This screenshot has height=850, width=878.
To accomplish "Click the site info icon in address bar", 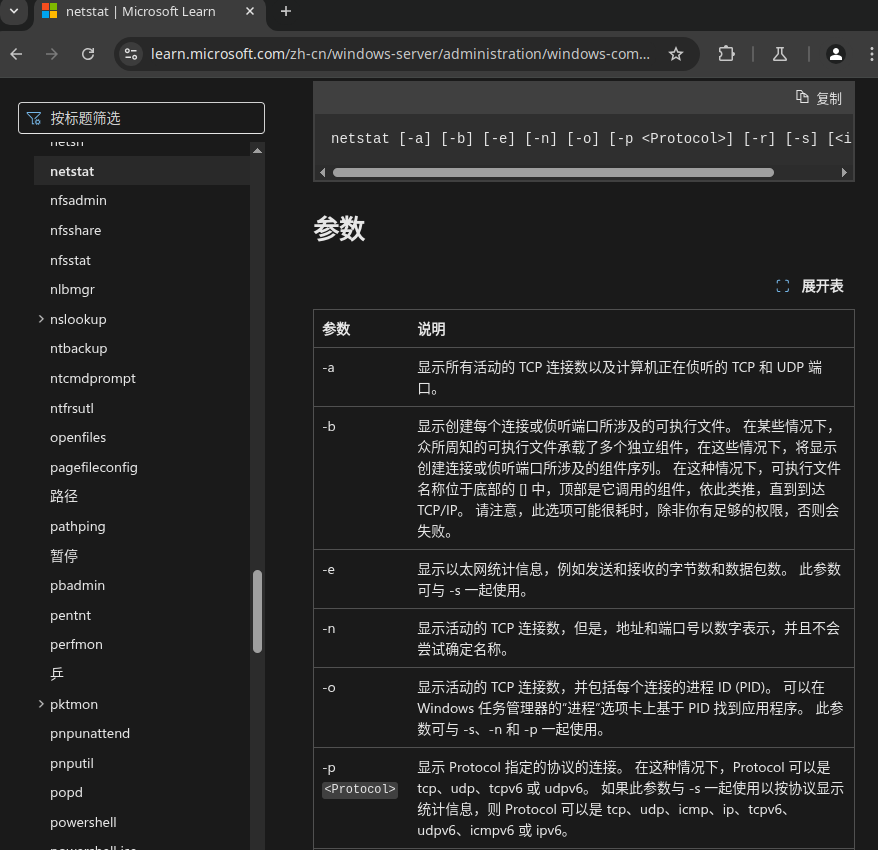I will pyautogui.click(x=131, y=54).
